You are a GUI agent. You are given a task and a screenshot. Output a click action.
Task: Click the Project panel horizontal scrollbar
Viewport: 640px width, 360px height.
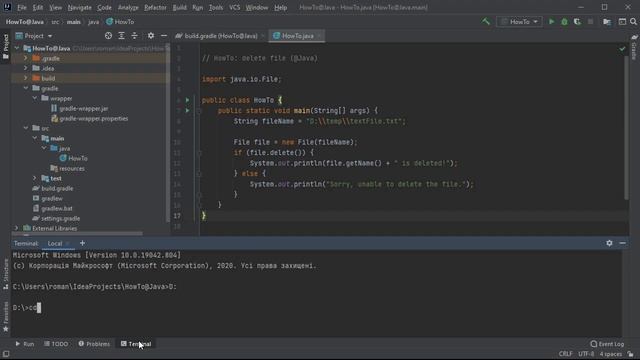[78, 234]
